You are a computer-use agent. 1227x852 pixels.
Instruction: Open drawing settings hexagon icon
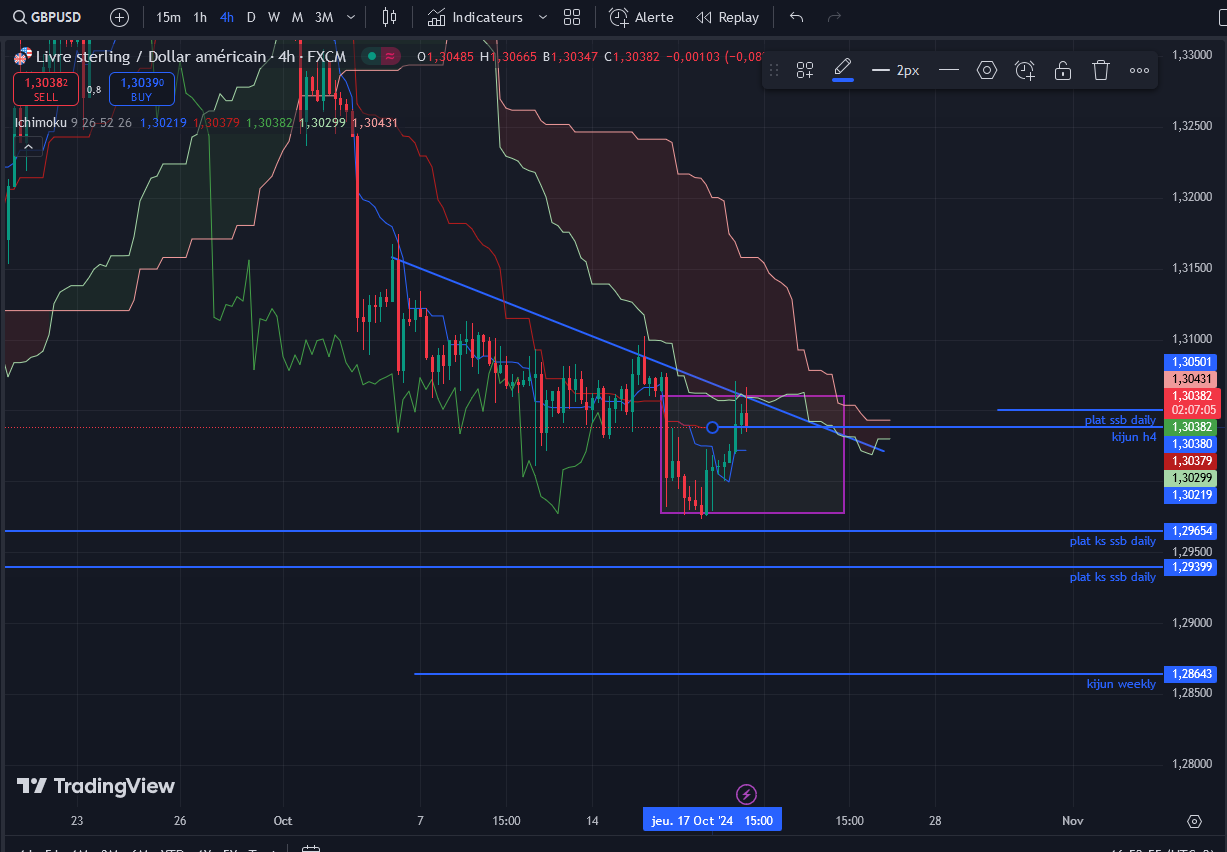tap(987, 70)
